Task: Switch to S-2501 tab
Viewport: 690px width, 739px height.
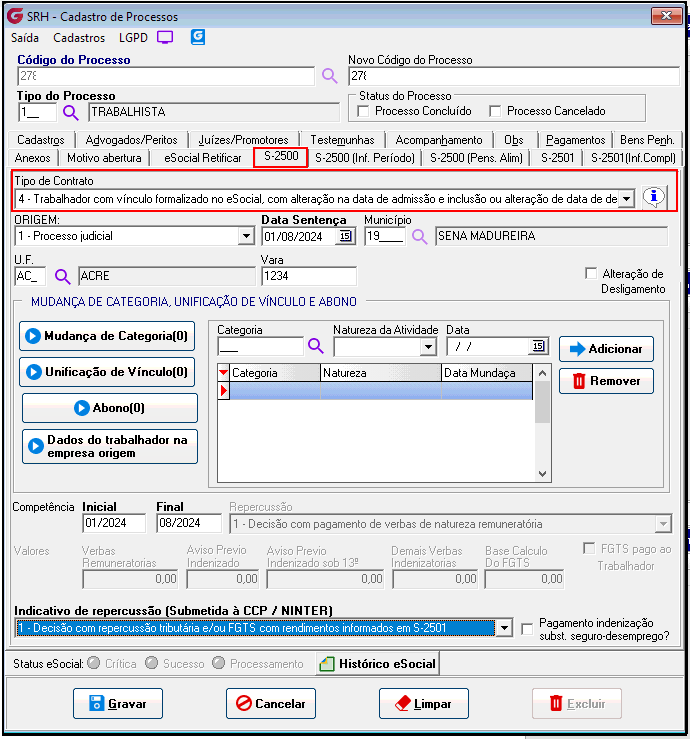Action: point(558,157)
